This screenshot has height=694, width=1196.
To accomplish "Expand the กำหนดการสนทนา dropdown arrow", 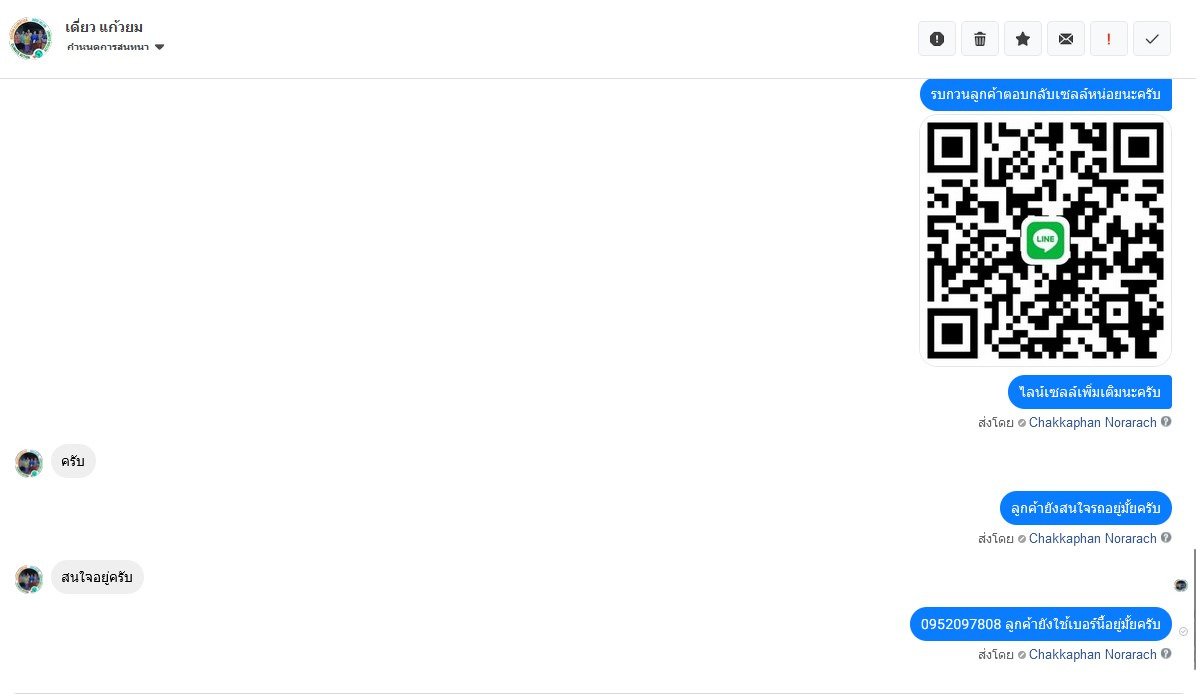I will [x=159, y=47].
